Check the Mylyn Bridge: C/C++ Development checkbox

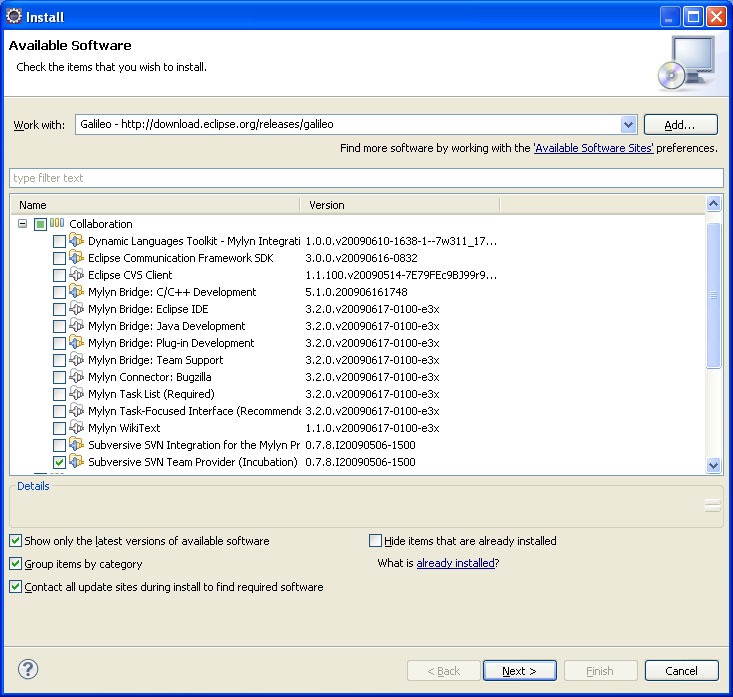pos(59,293)
